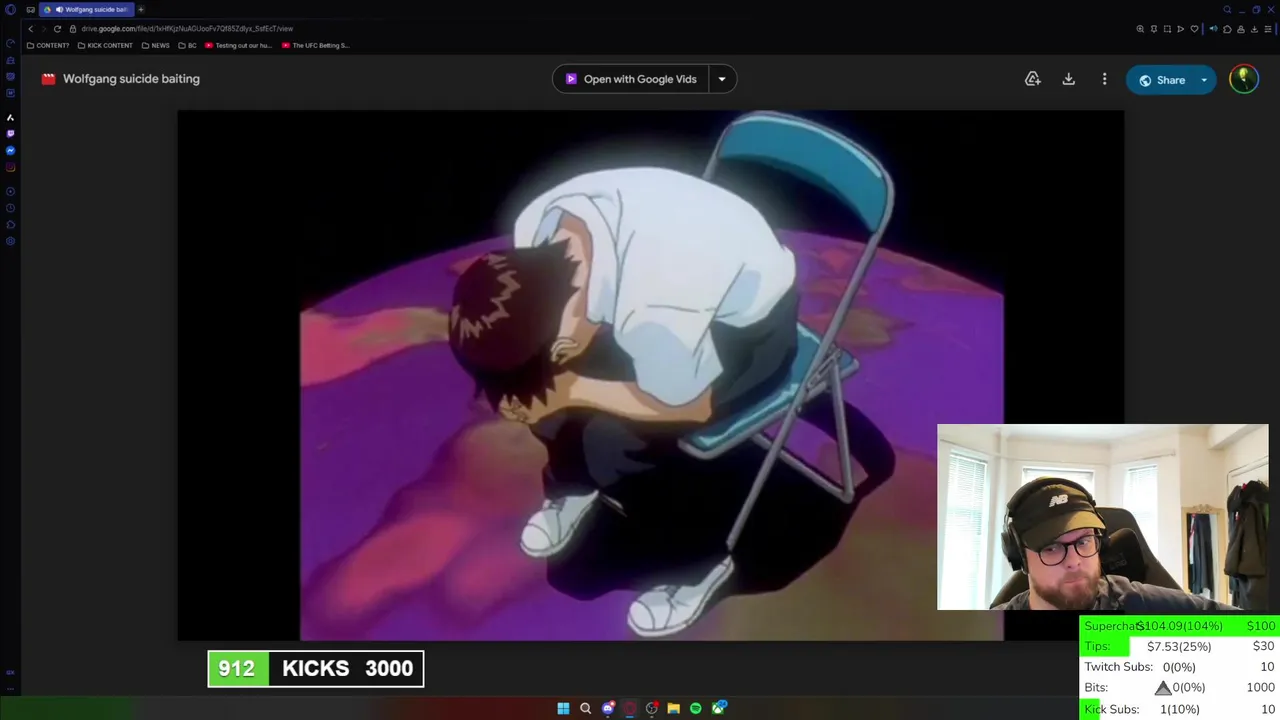Open the extensions cube in the toolbar

[1227, 29]
